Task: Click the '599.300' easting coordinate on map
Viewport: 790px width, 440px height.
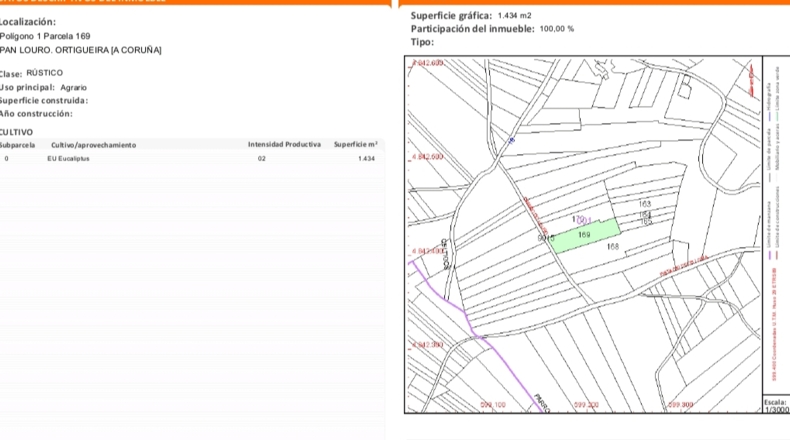Action: pos(681,405)
